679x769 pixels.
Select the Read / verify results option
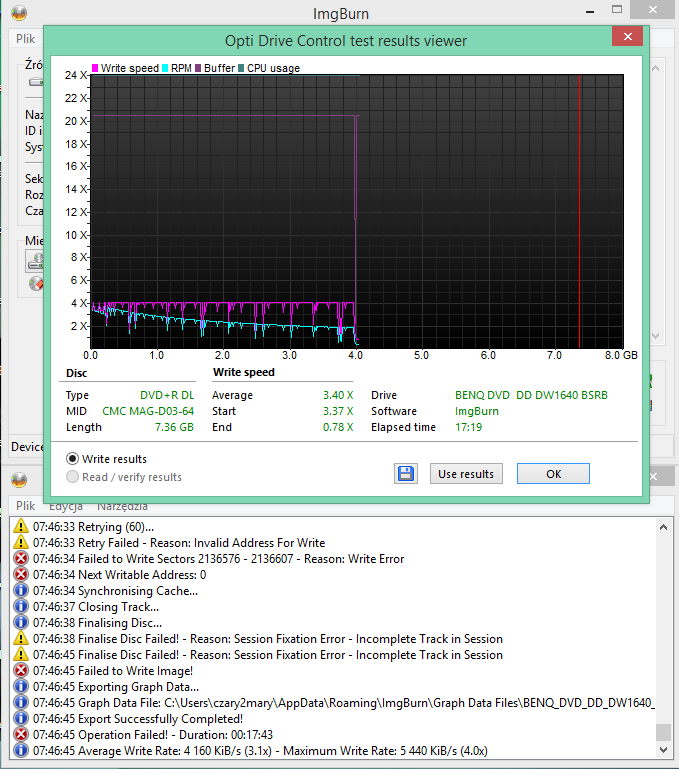(x=72, y=477)
